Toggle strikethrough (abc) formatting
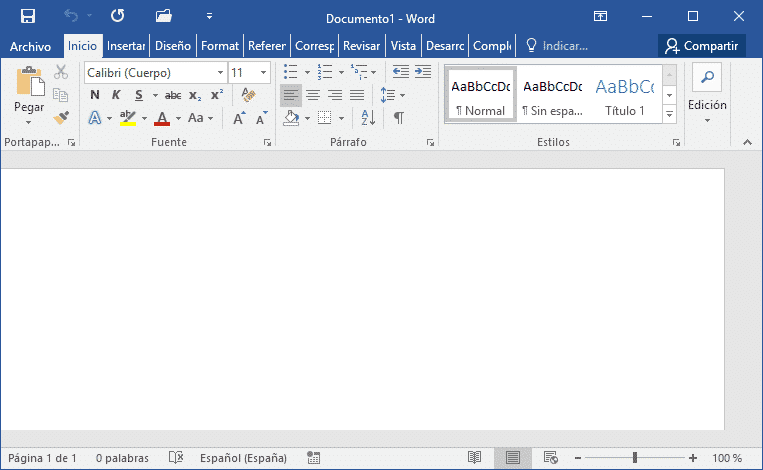 tap(172, 95)
